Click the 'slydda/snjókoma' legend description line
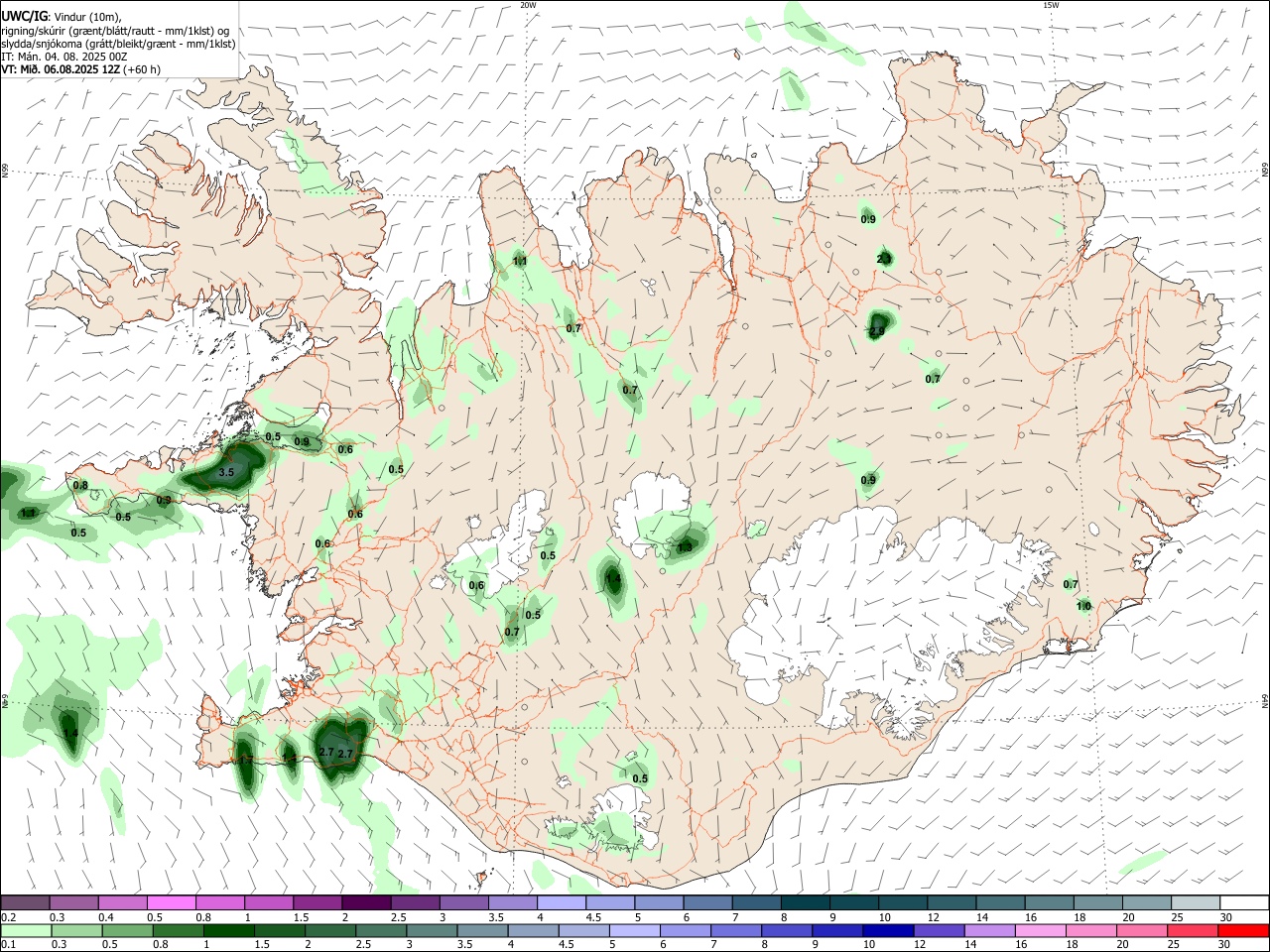 pyautogui.click(x=118, y=44)
